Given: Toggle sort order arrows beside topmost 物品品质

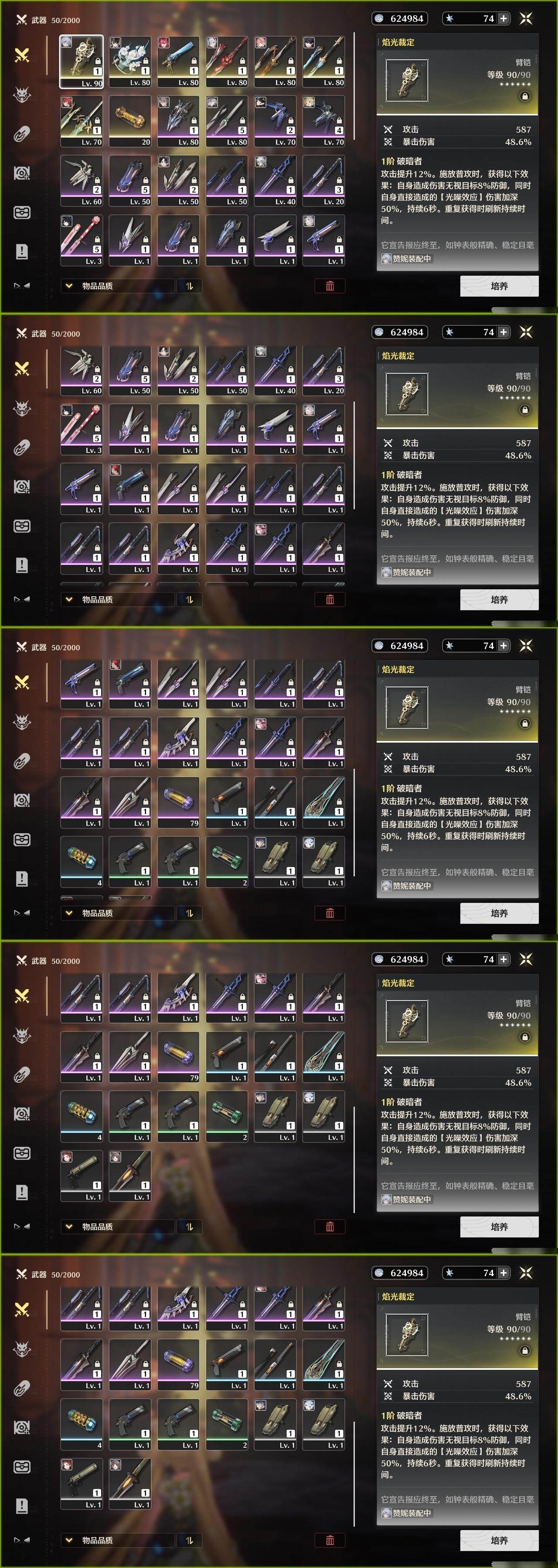Looking at the screenshot, I should click(x=190, y=286).
